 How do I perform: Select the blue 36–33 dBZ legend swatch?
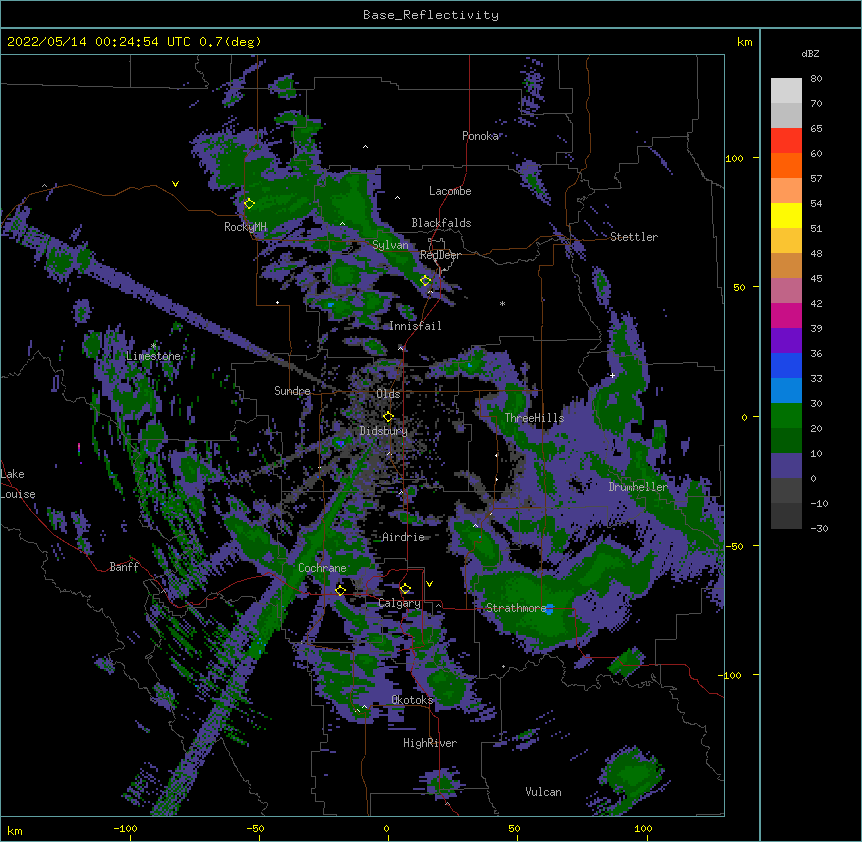pyautogui.click(x=786, y=365)
